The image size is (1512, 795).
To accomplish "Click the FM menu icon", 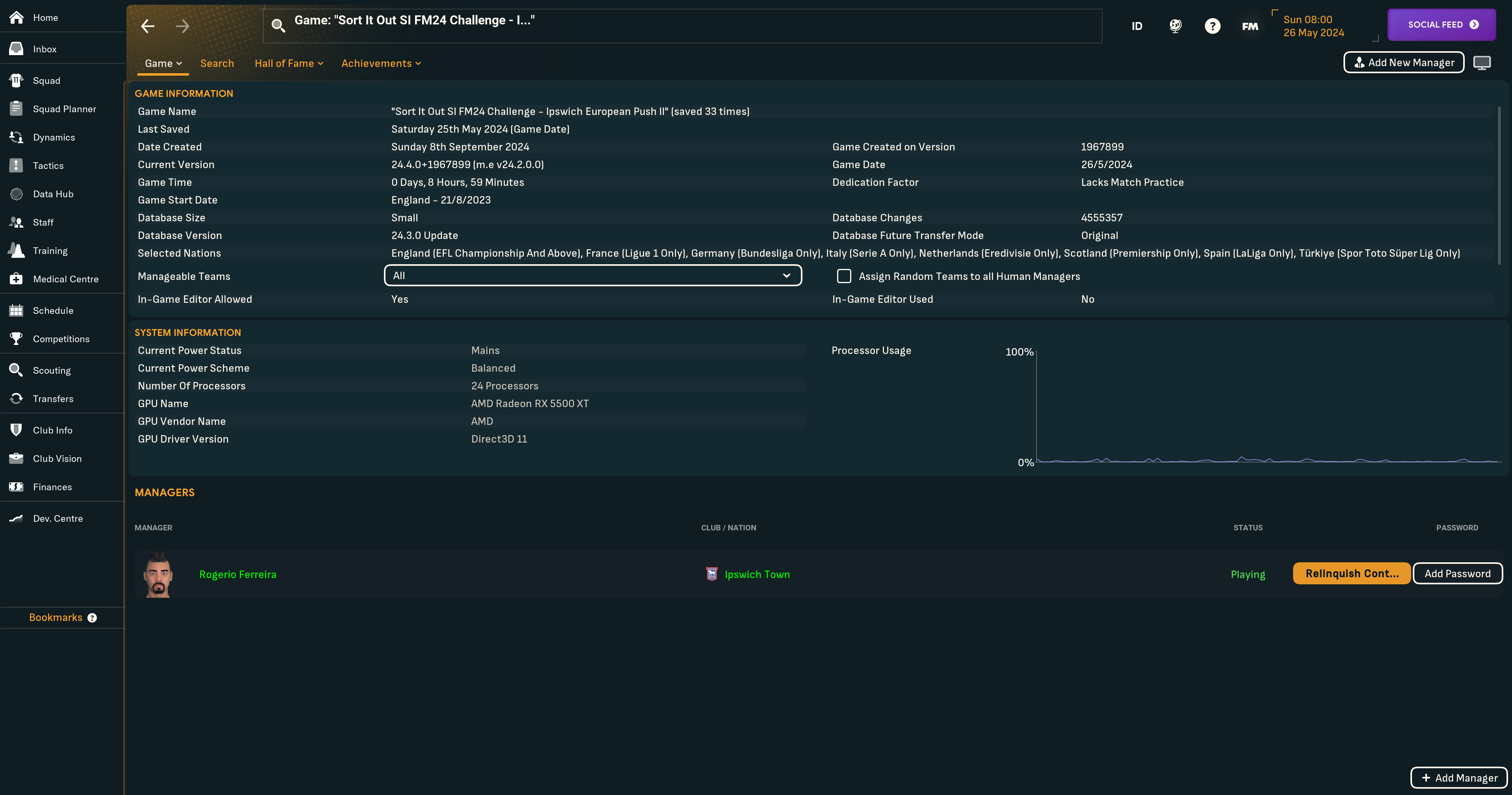I will pyautogui.click(x=1250, y=26).
